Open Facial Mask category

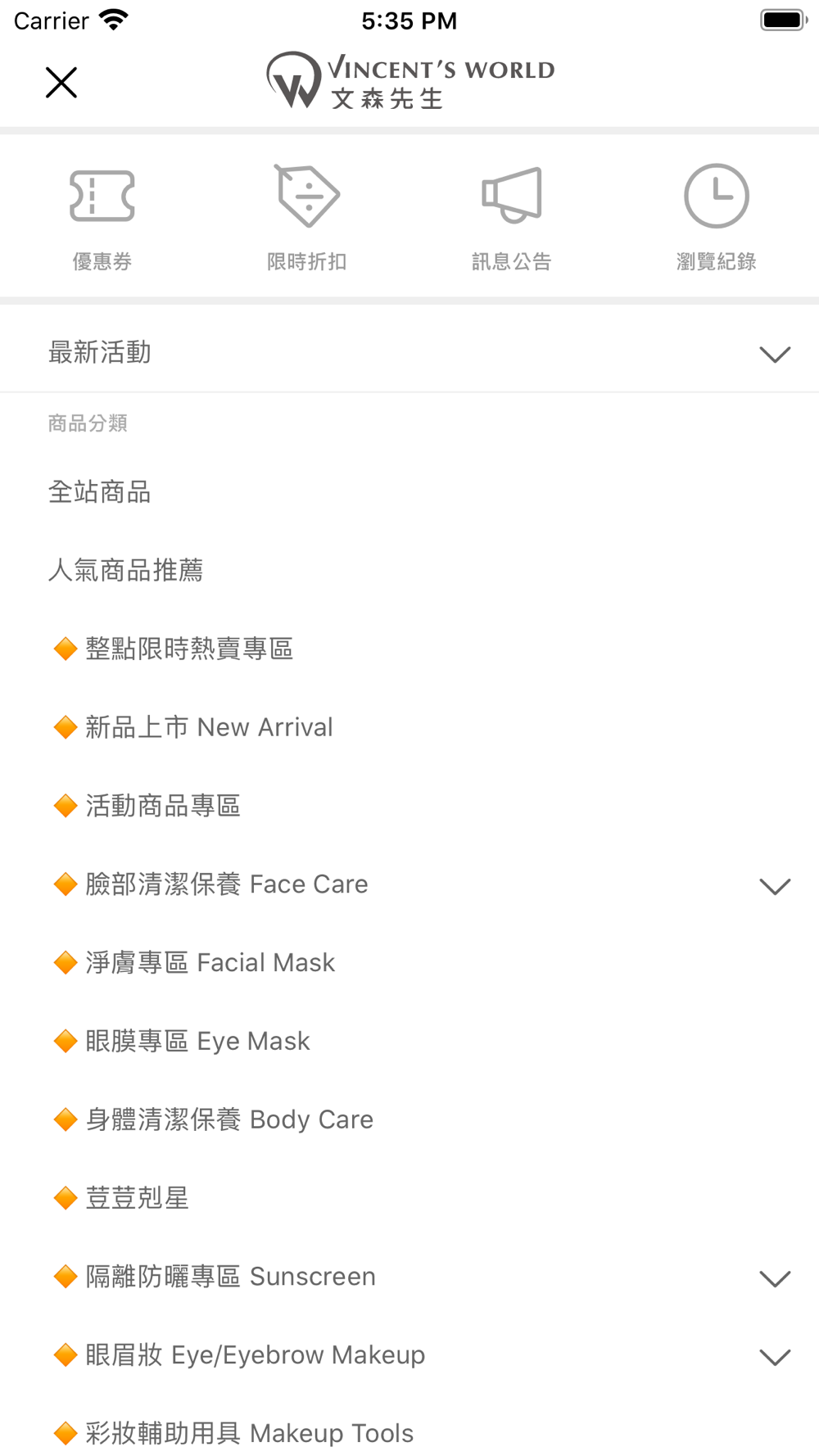tap(210, 963)
